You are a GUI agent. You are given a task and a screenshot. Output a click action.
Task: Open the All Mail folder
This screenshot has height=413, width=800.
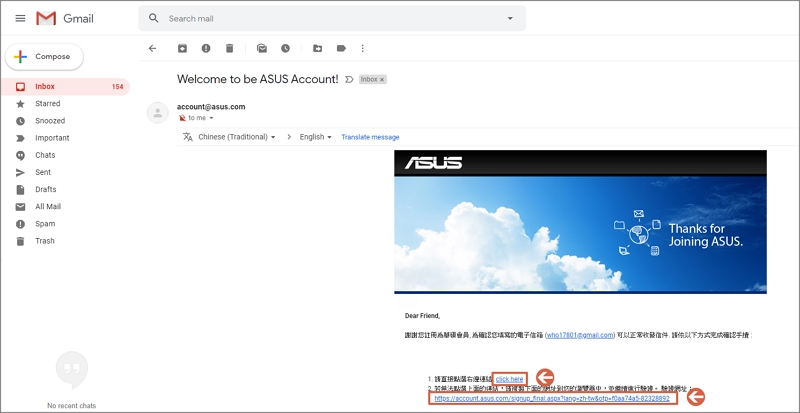(x=65, y=207)
